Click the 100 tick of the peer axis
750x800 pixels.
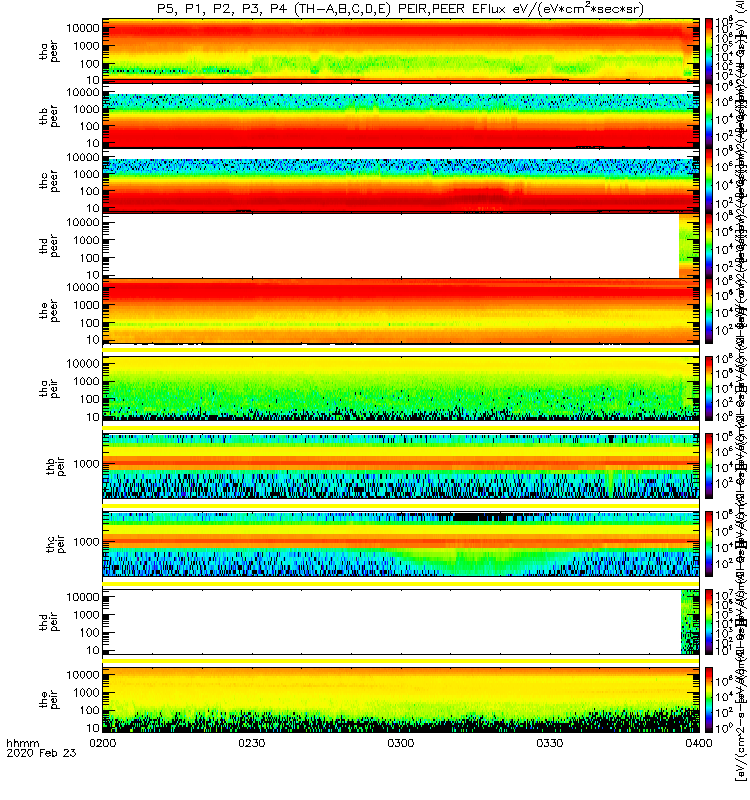click(x=89, y=323)
